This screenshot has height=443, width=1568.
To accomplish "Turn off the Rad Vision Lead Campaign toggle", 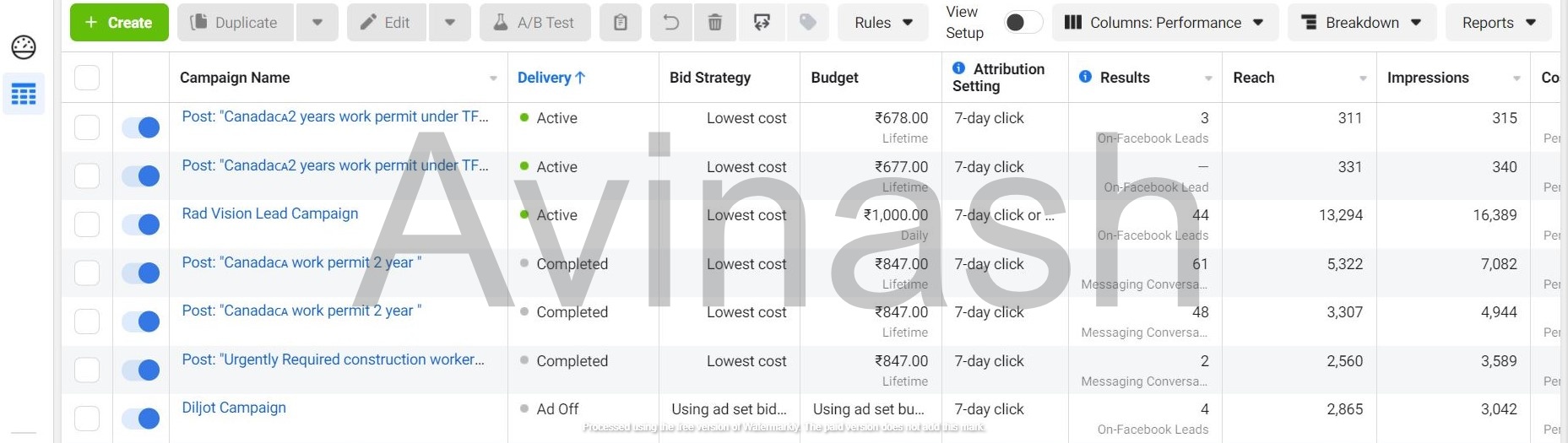I will [x=141, y=224].
